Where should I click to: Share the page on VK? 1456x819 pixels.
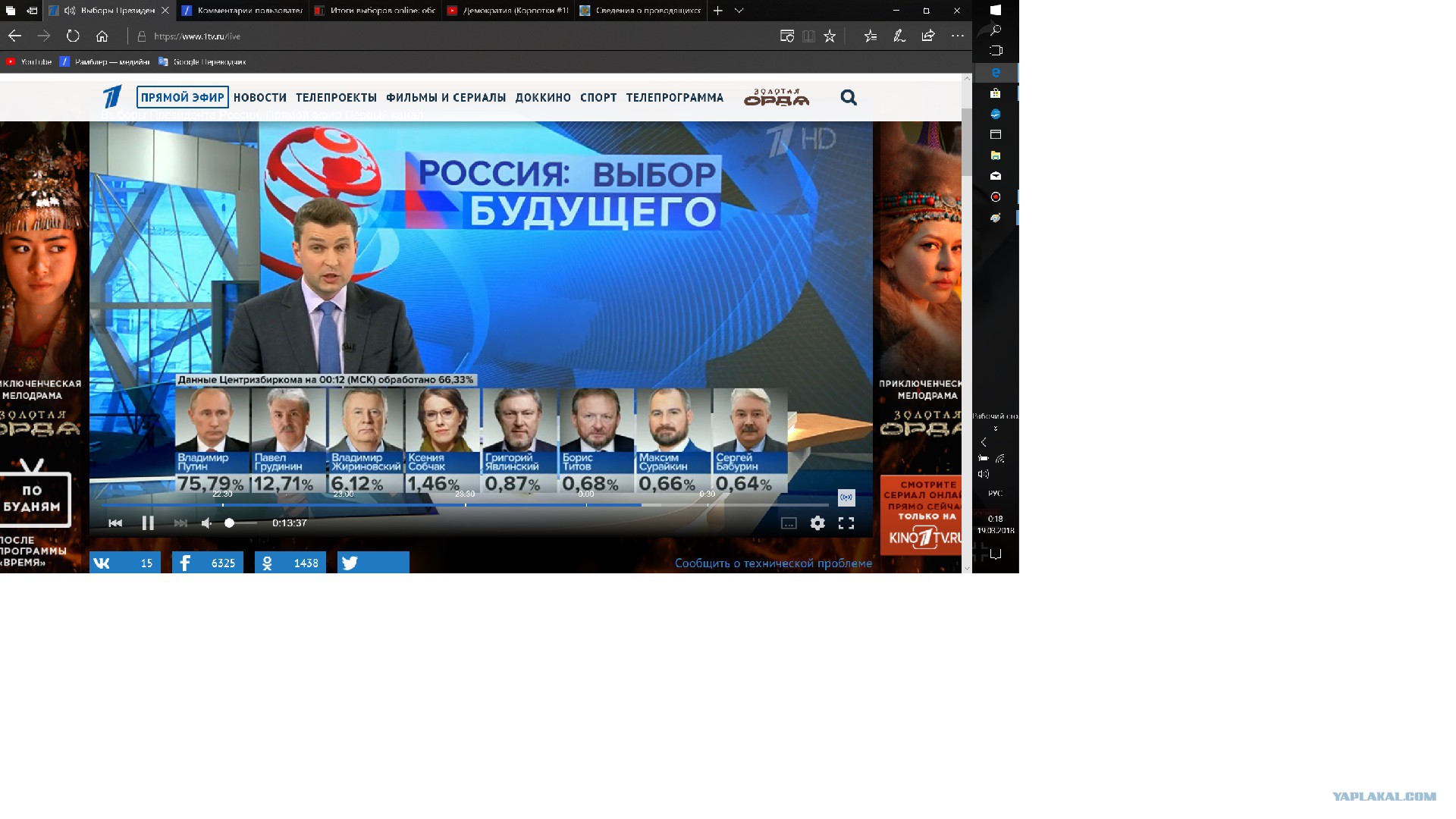[125, 563]
